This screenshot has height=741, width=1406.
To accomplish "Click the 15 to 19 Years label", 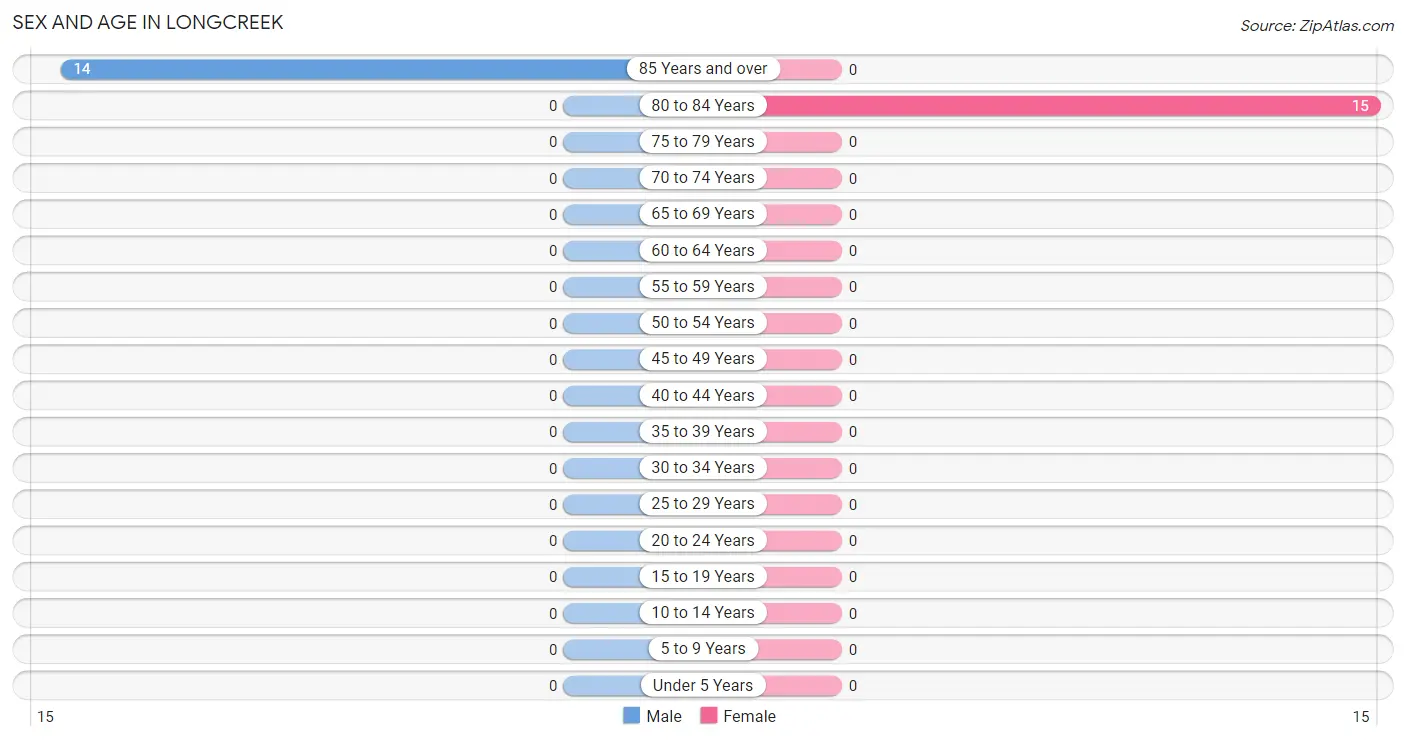I will pyautogui.click(x=703, y=576).
